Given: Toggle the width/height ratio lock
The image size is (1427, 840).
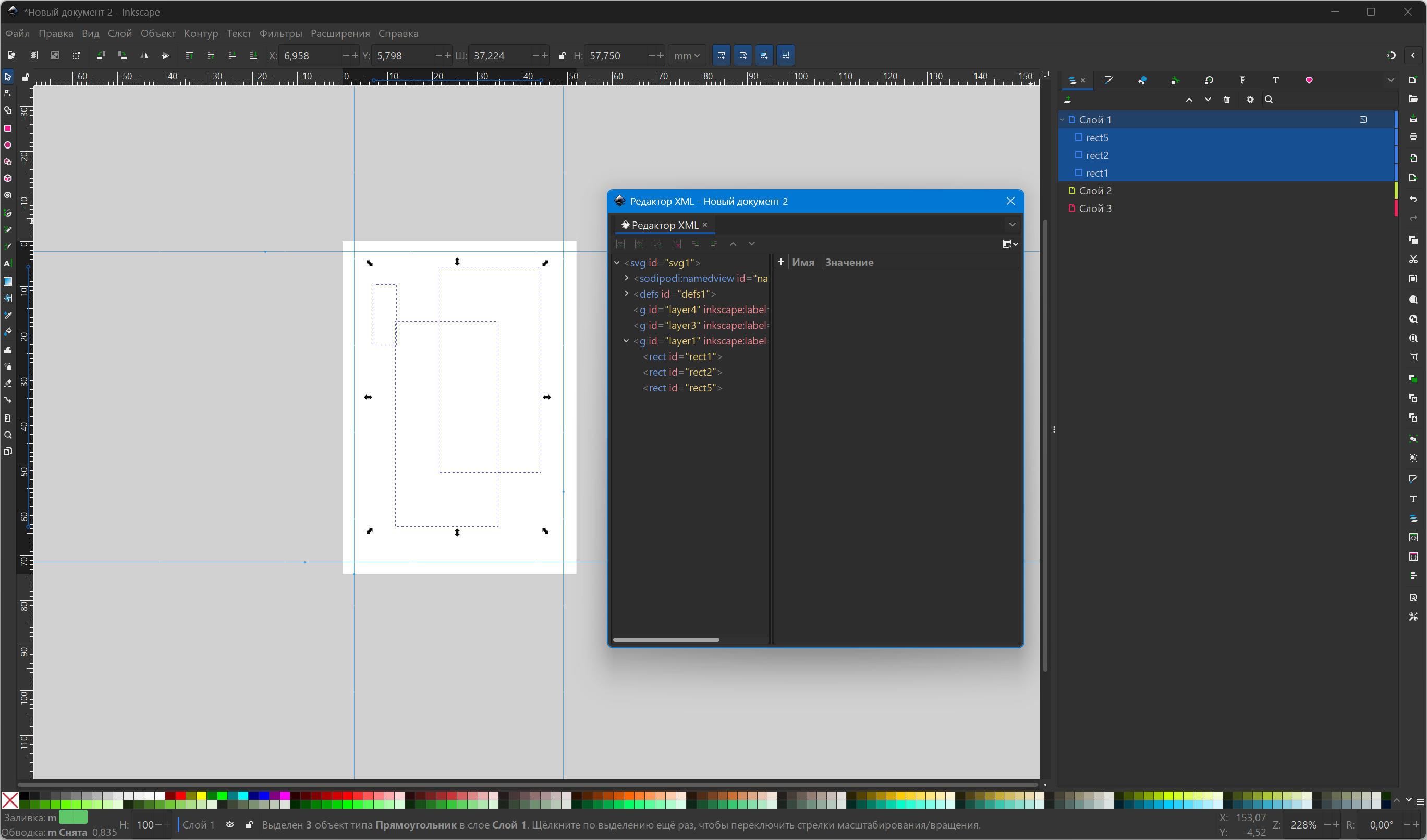Looking at the screenshot, I should click(562, 55).
